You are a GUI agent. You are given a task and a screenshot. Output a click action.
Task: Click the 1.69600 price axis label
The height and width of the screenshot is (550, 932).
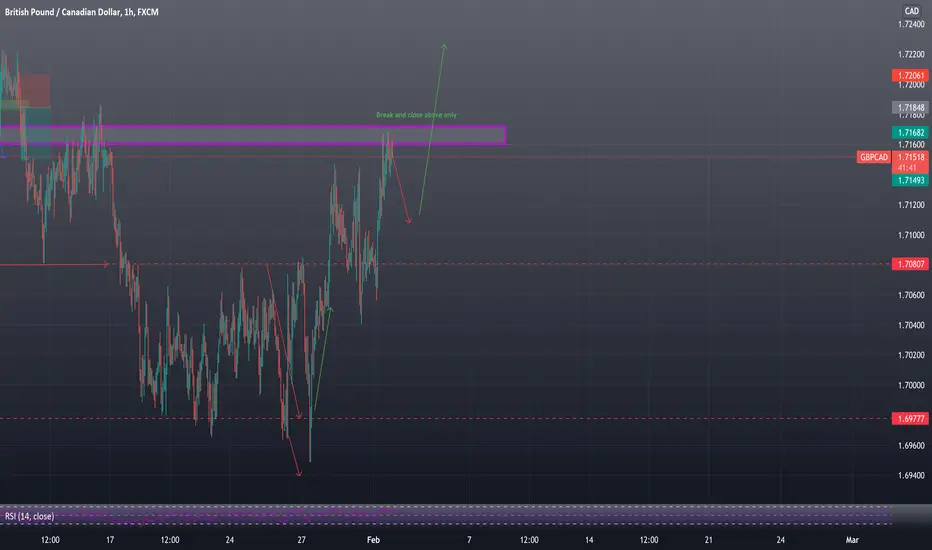(x=911, y=445)
